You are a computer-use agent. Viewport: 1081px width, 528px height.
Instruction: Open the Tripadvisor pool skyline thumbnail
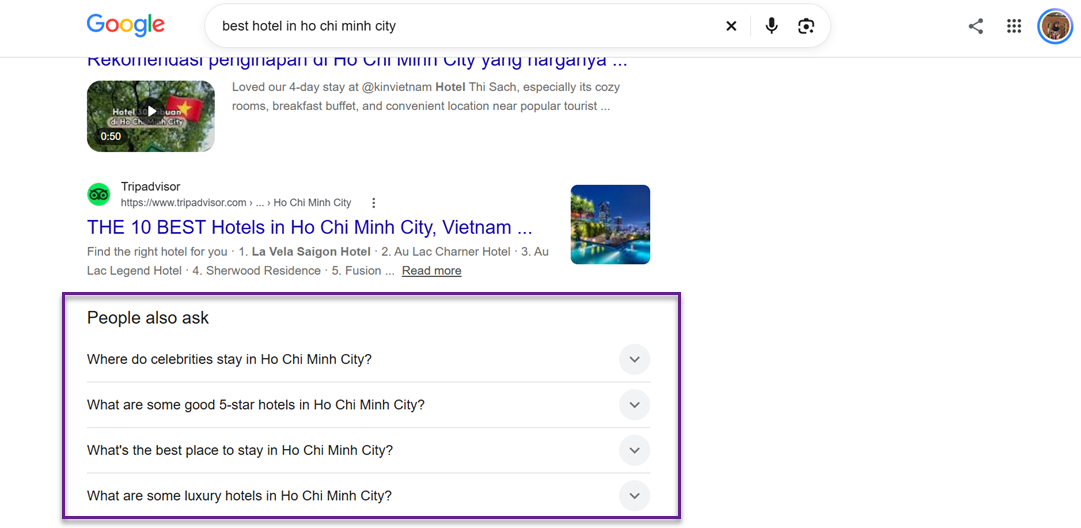(610, 224)
